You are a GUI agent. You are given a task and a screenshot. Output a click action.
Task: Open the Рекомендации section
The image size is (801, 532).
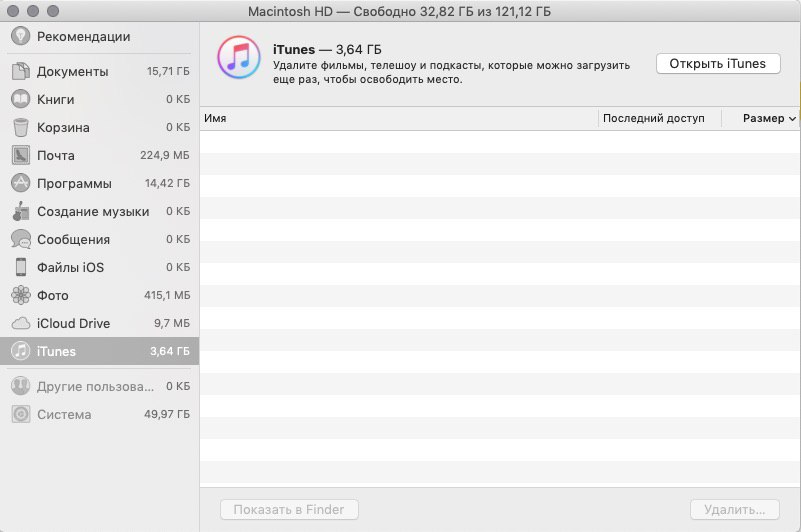point(100,36)
